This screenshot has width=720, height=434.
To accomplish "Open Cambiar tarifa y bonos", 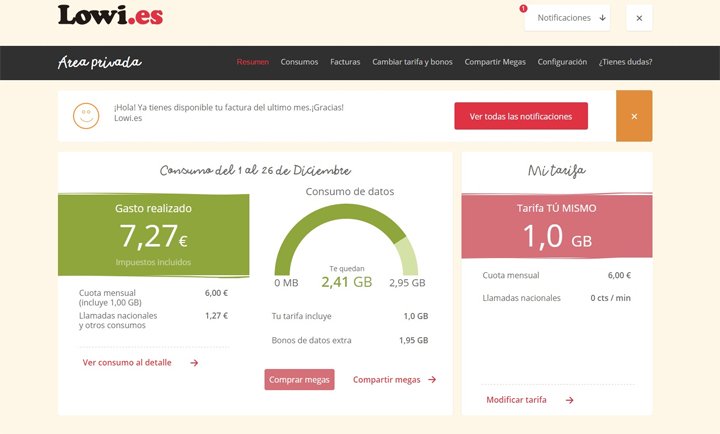I will point(412,62).
